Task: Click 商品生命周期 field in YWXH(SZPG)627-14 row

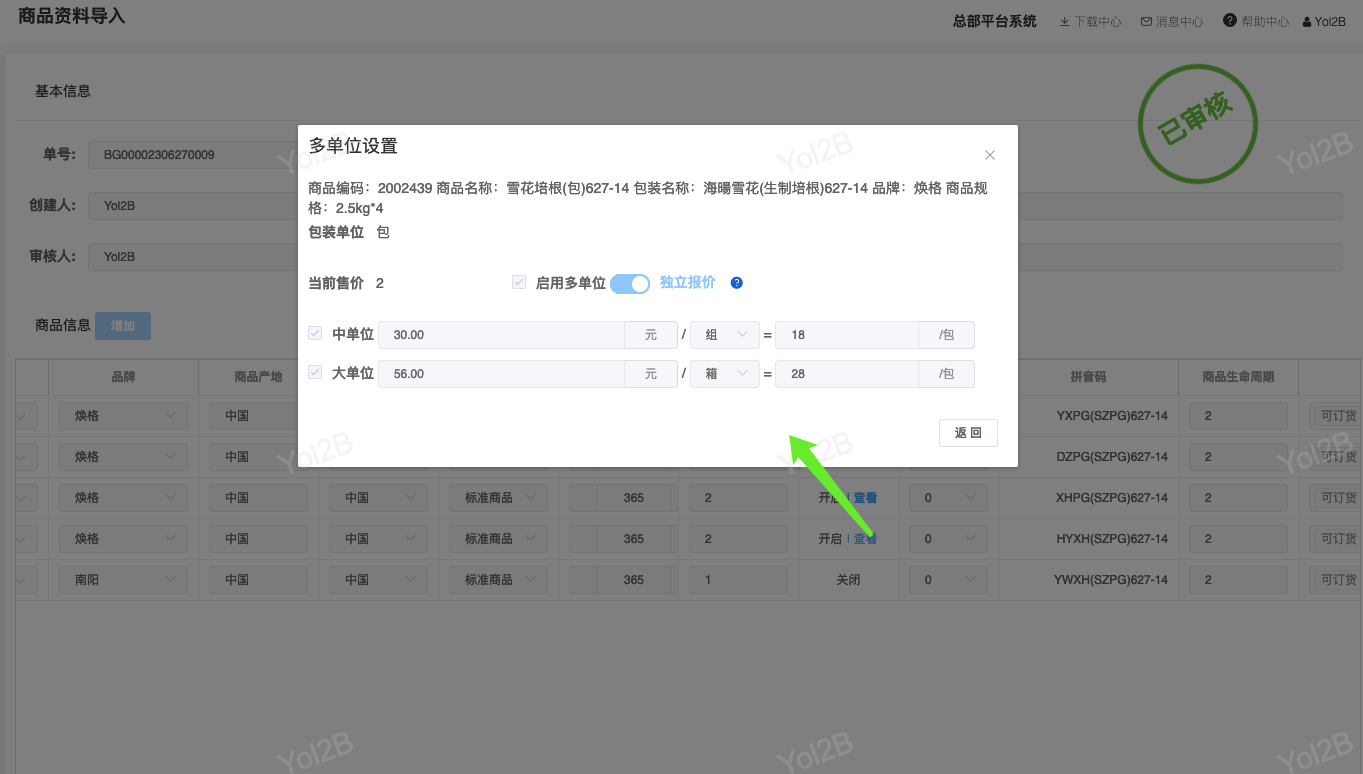Action: [x=1238, y=580]
